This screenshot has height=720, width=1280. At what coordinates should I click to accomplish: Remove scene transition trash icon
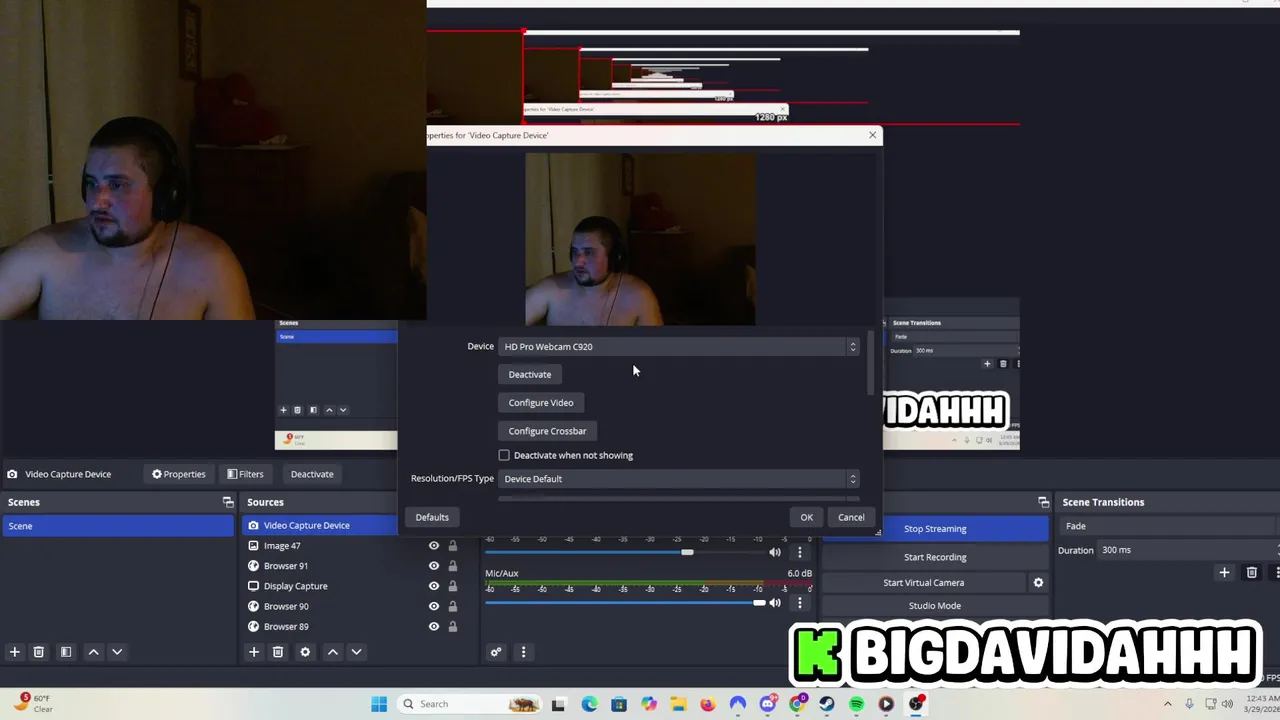[1252, 572]
